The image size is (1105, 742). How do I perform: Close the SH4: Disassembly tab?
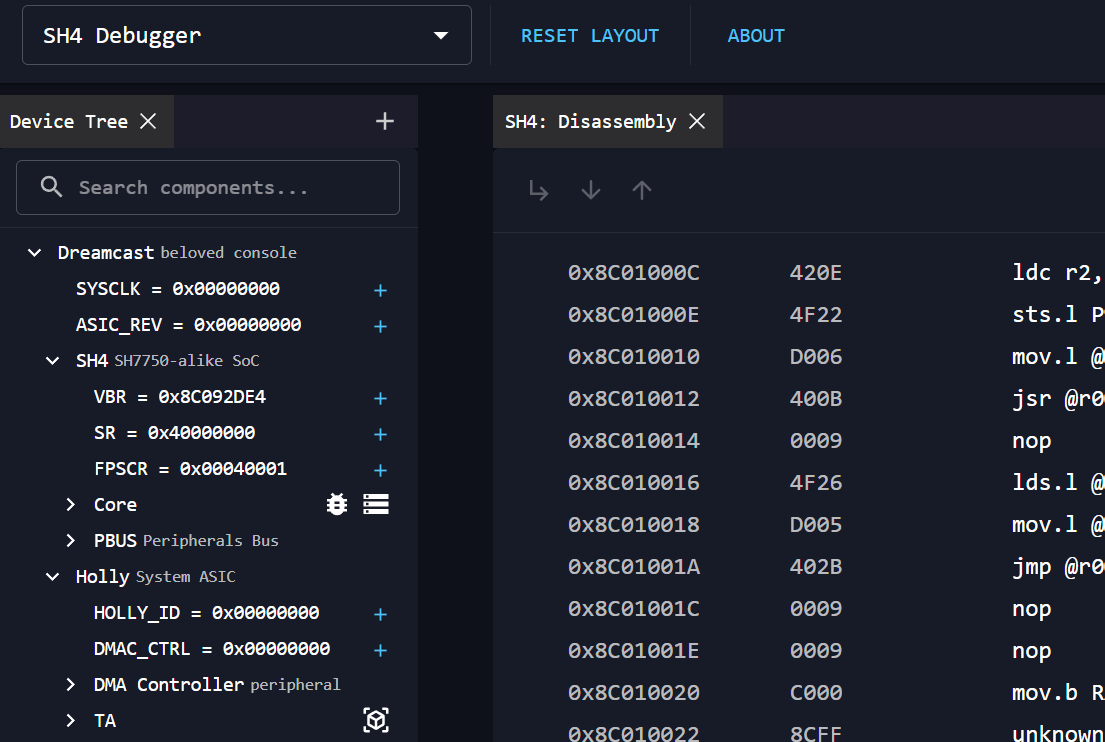[x=697, y=121]
